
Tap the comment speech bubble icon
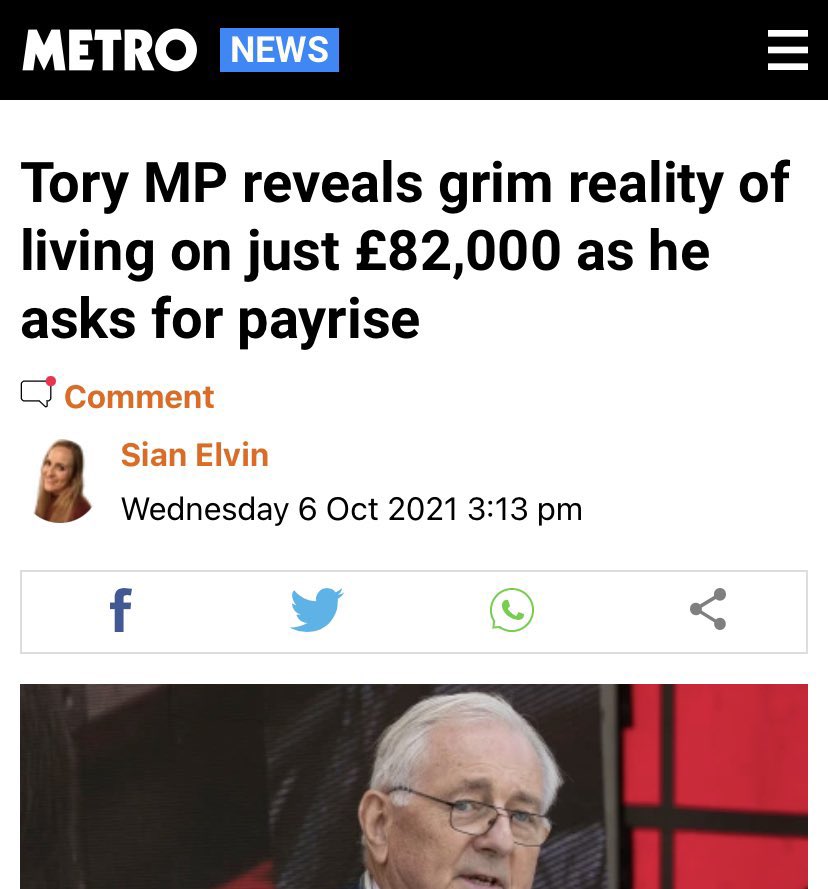(x=36, y=393)
